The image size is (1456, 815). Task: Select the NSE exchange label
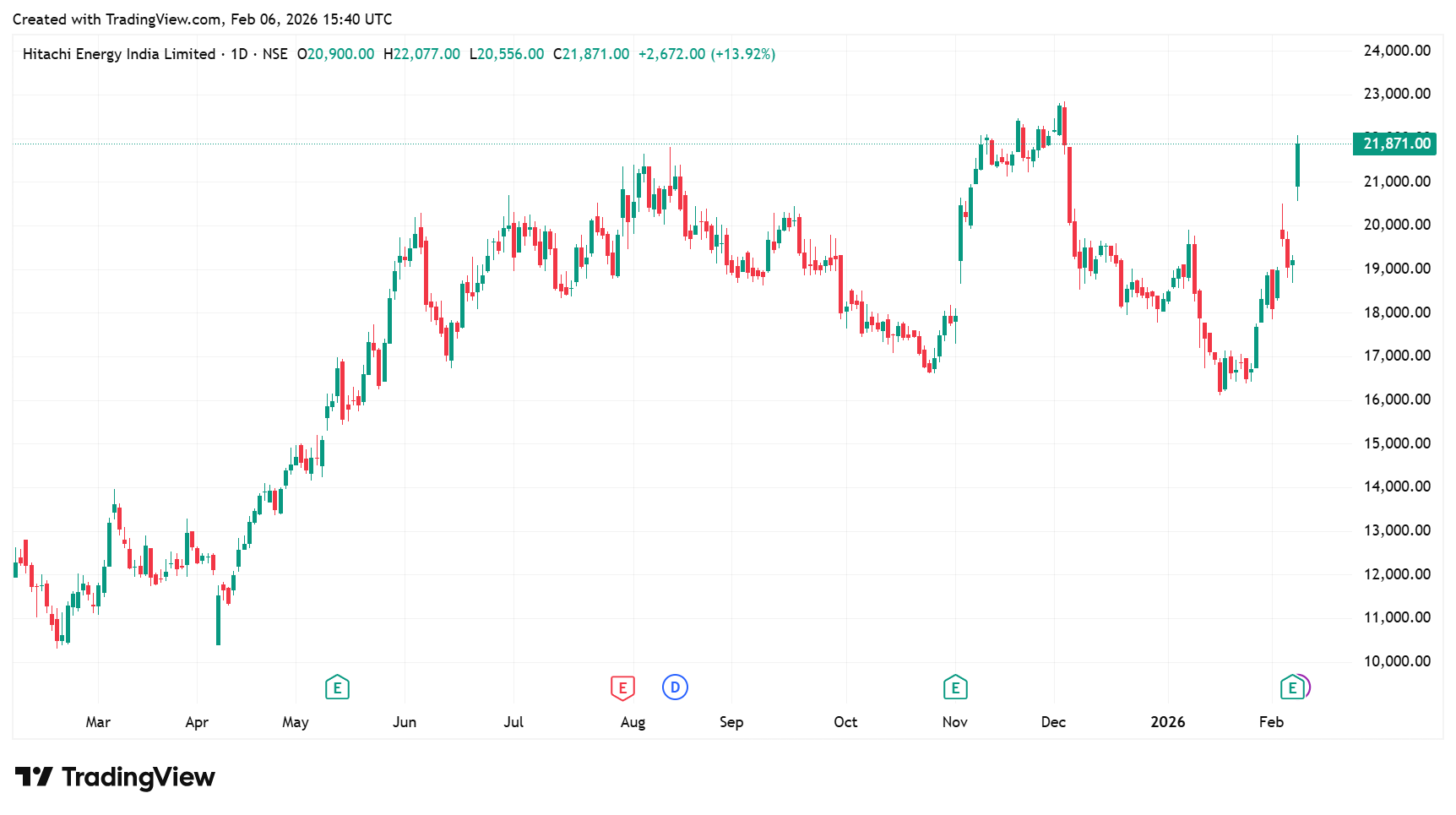[x=274, y=54]
